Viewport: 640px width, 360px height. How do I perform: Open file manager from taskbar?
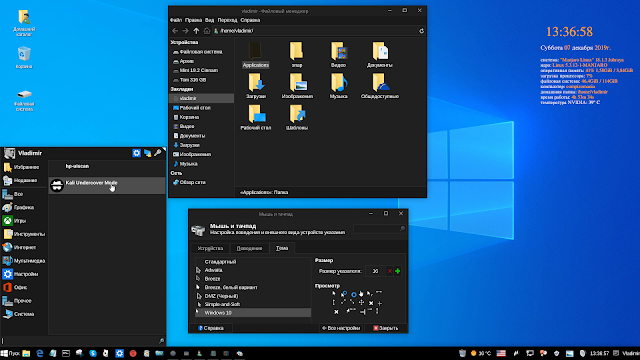(x=26, y=353)
